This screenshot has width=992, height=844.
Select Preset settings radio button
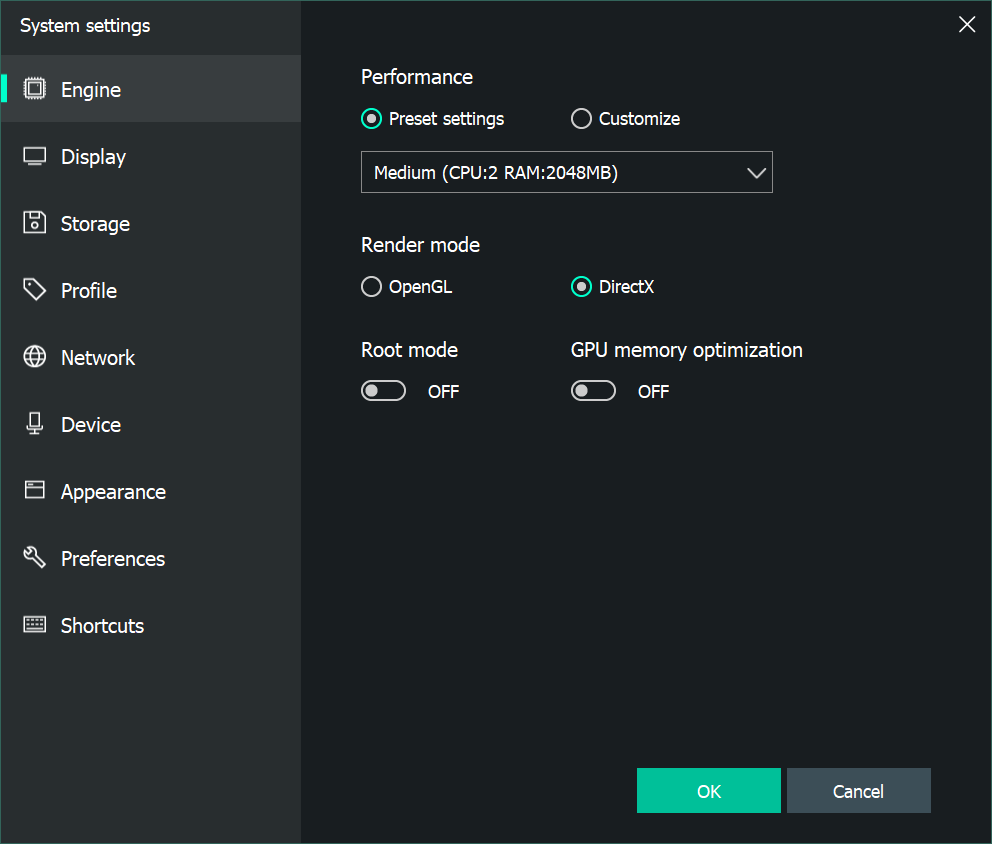(x=371, y=119)
